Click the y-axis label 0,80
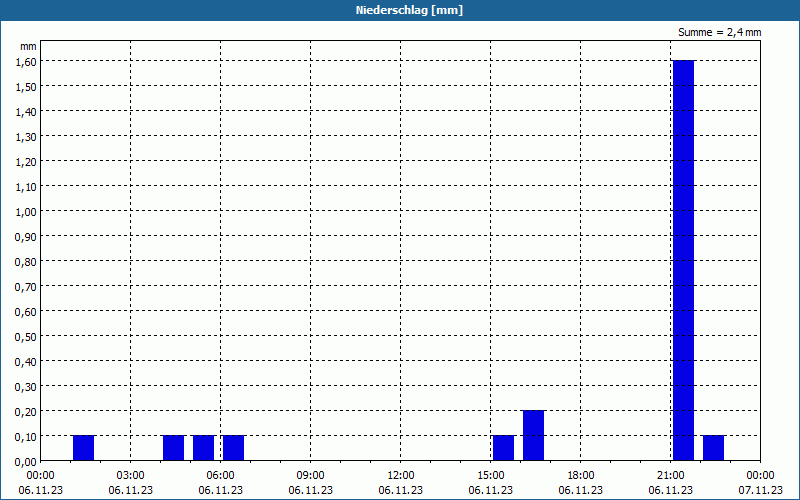This screenshot has width=800, height=500. click(26, 261)
